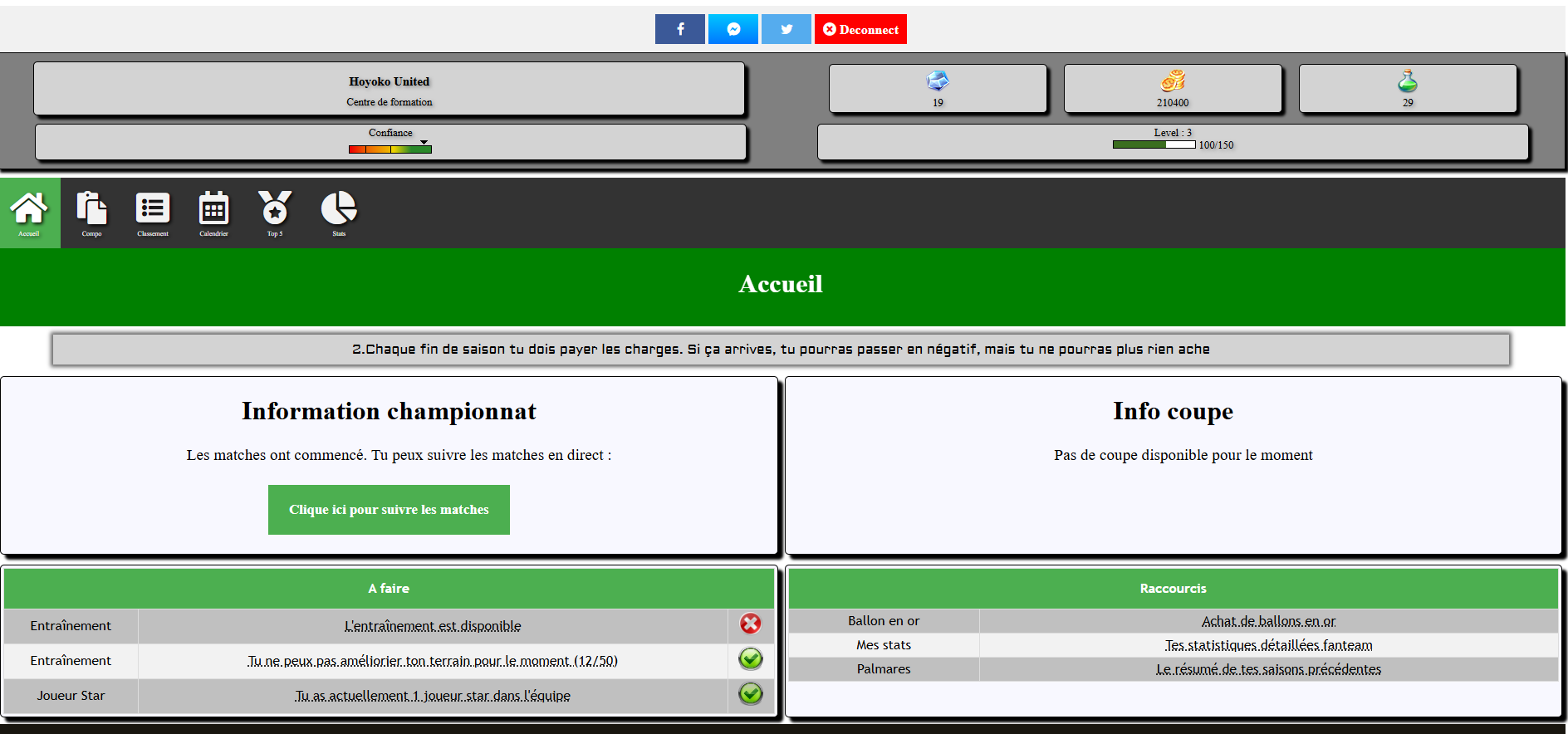This screenshot has height=734, width=1568.
Task: Click the Info coupe heading
Action: [1173, 411]
